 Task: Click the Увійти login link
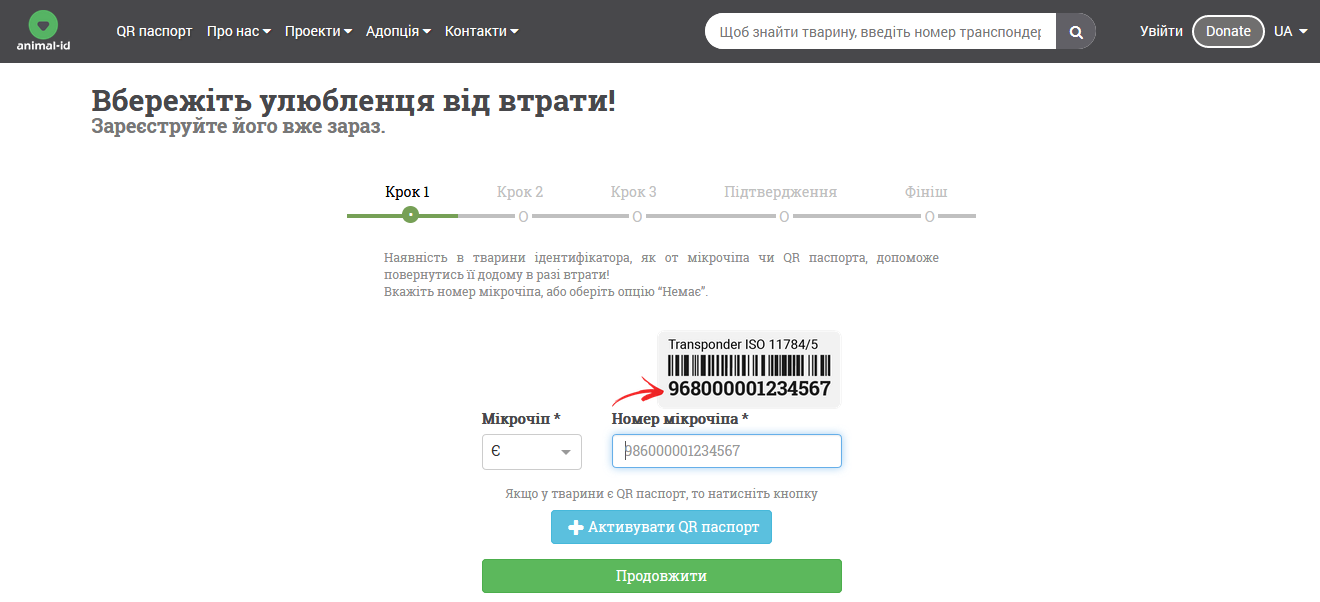pos(1161,31)
